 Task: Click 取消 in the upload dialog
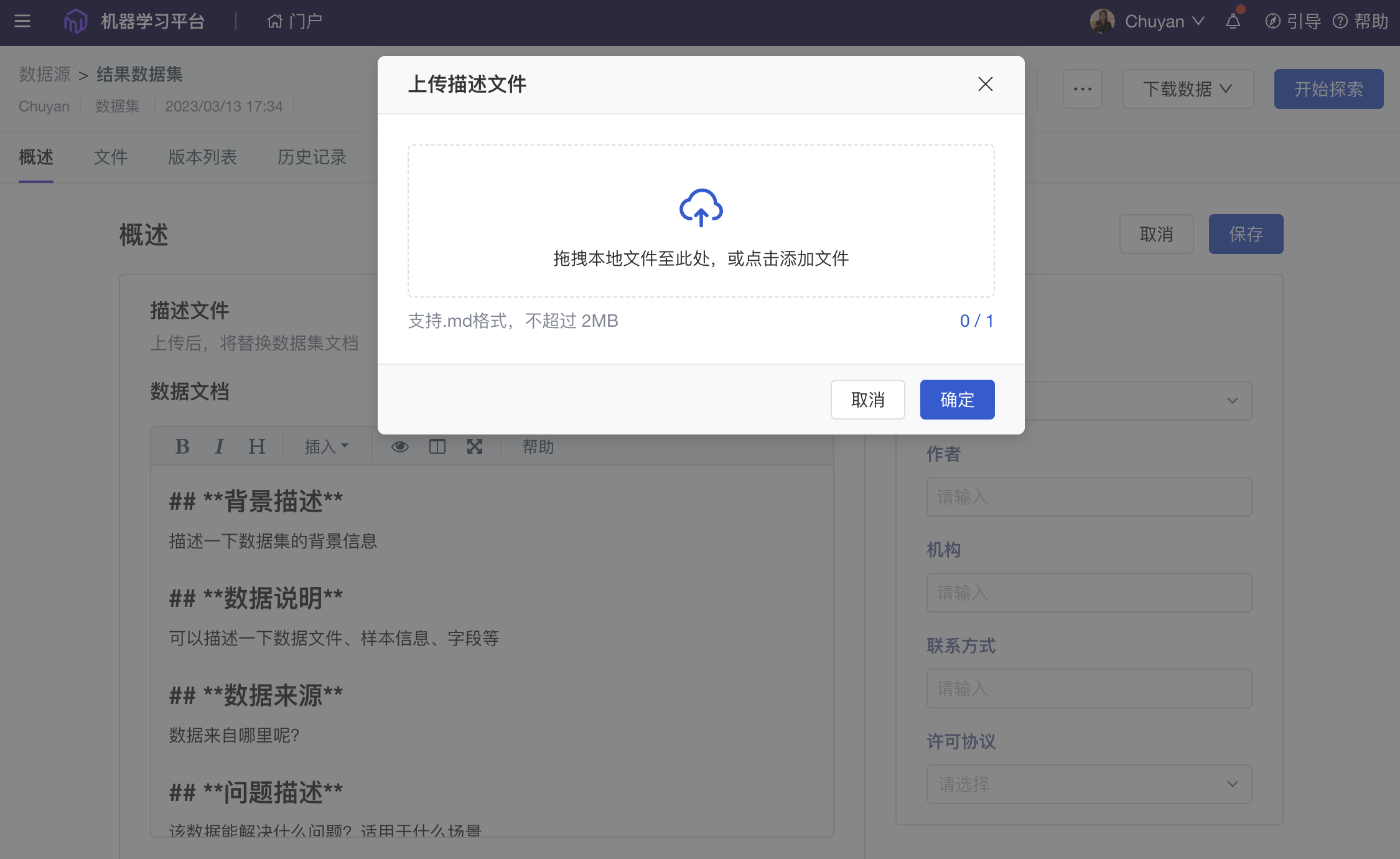867,399
